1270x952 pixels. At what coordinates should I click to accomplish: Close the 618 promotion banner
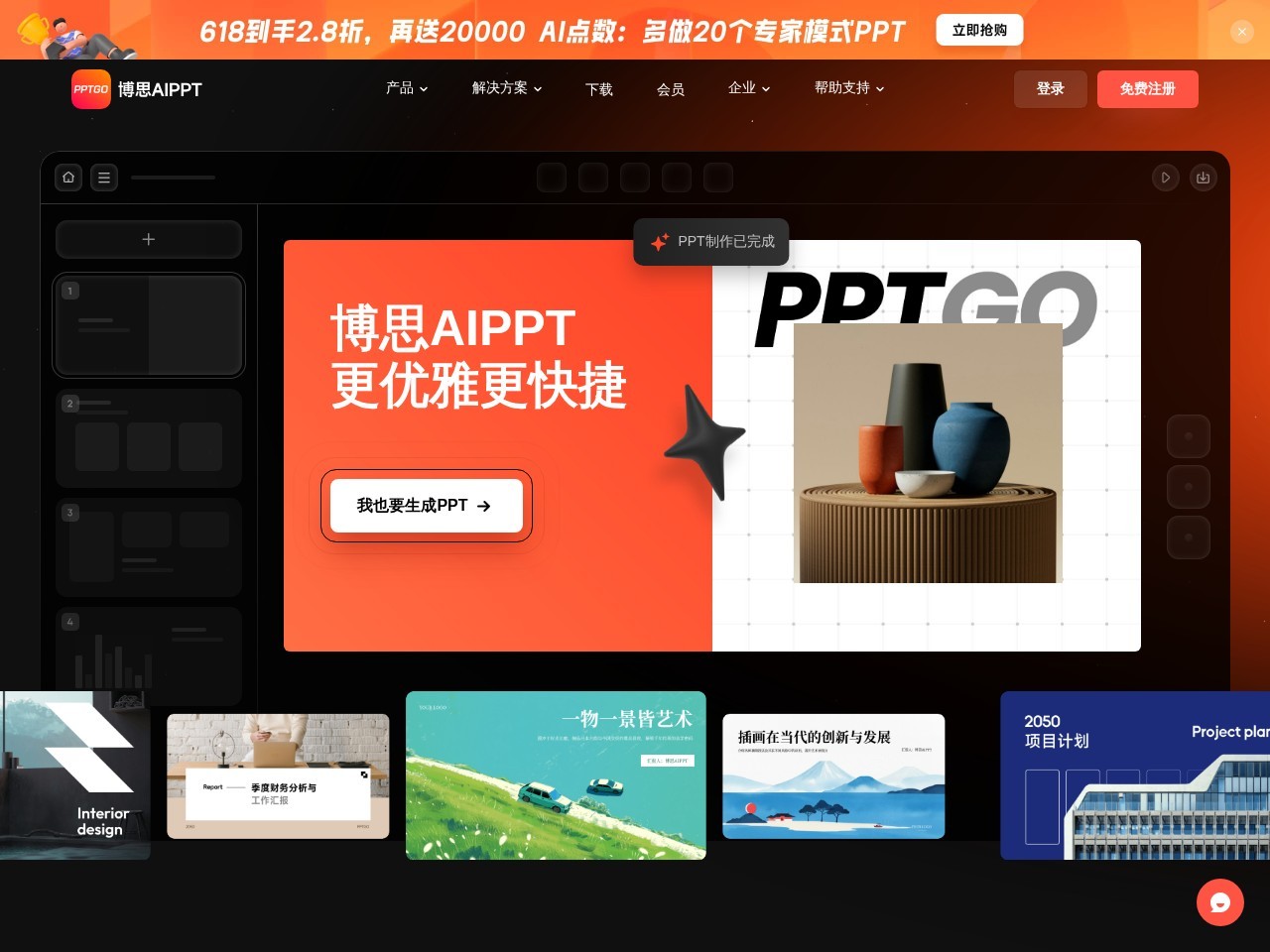pos(1242,32)
